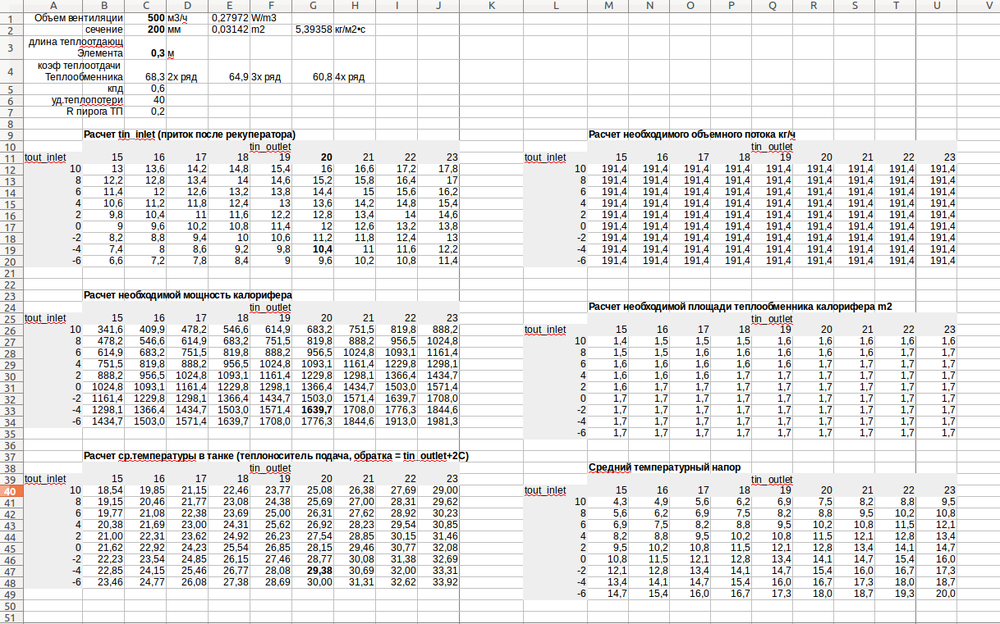Click the '2х ряд' cell
Image resolution: width=1000 pixels, height=624 pixels.
(182, 77)
